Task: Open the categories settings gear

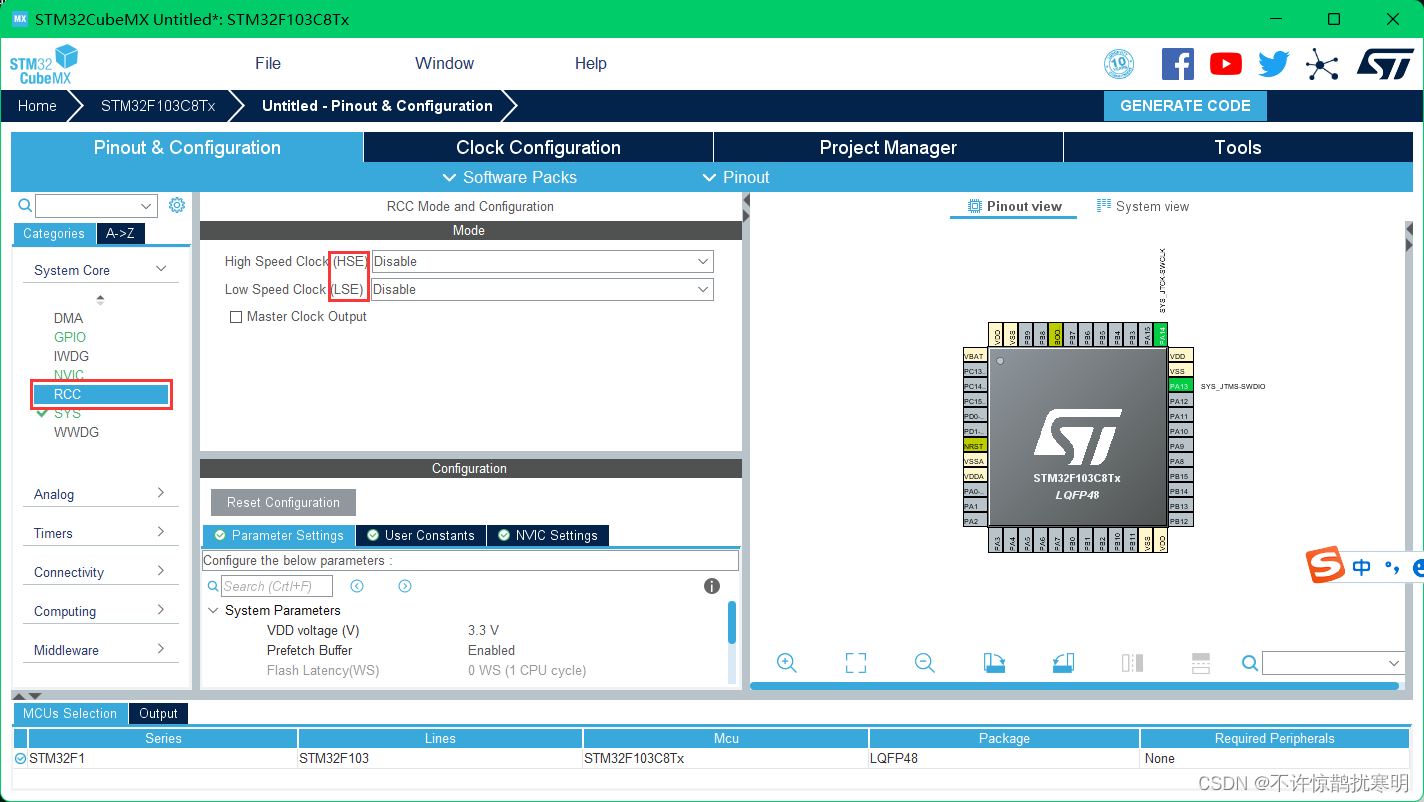Action: click(177, 205)
